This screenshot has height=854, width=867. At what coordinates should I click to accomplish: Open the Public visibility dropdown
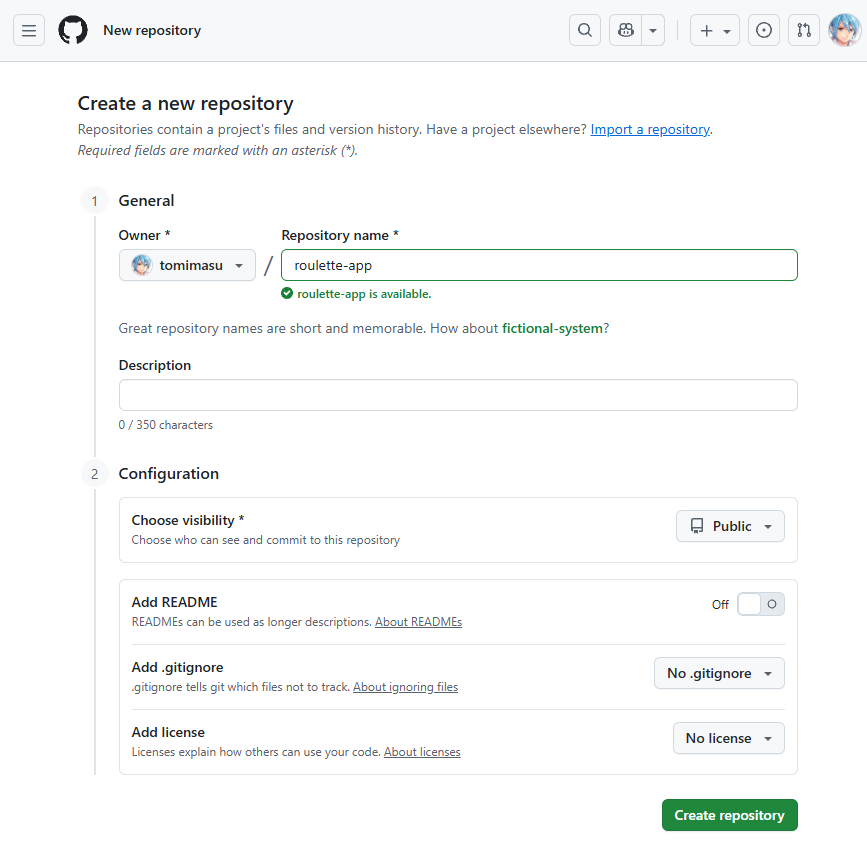(x=730, y=526)
